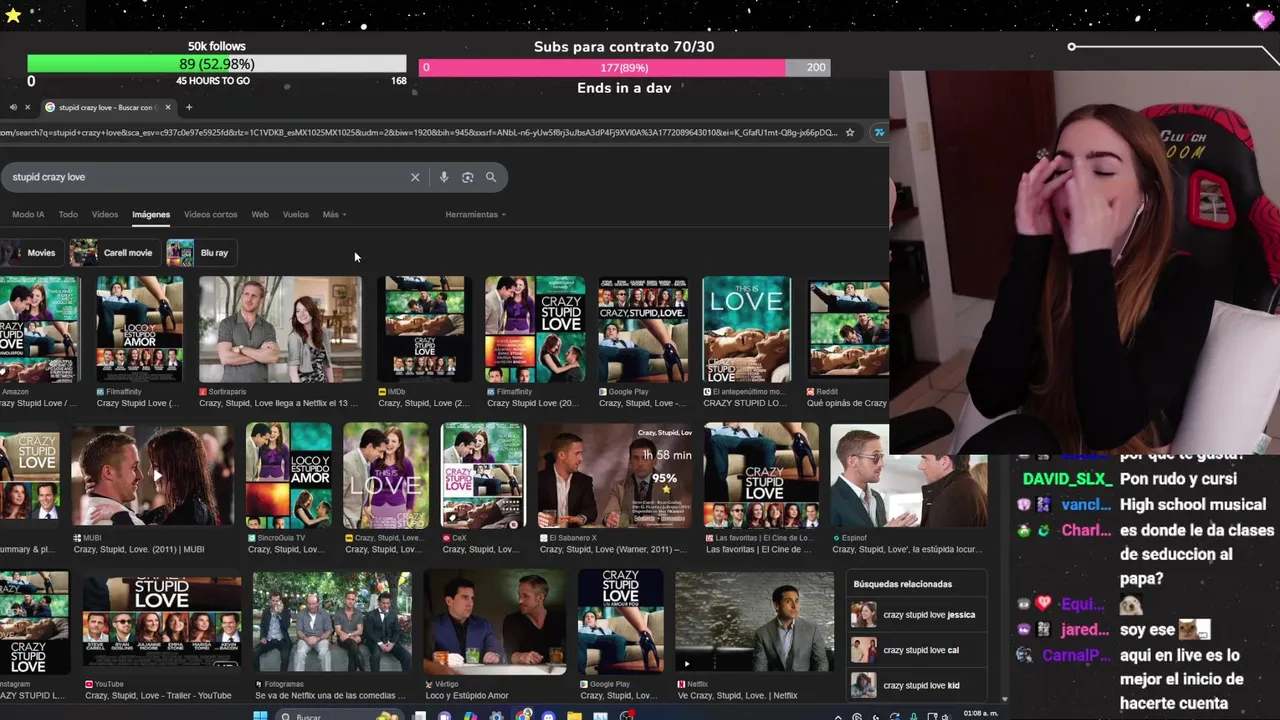Close the 'stupid crazy love' browser tab
This screenshot has width=1280, height=720.
168,107
